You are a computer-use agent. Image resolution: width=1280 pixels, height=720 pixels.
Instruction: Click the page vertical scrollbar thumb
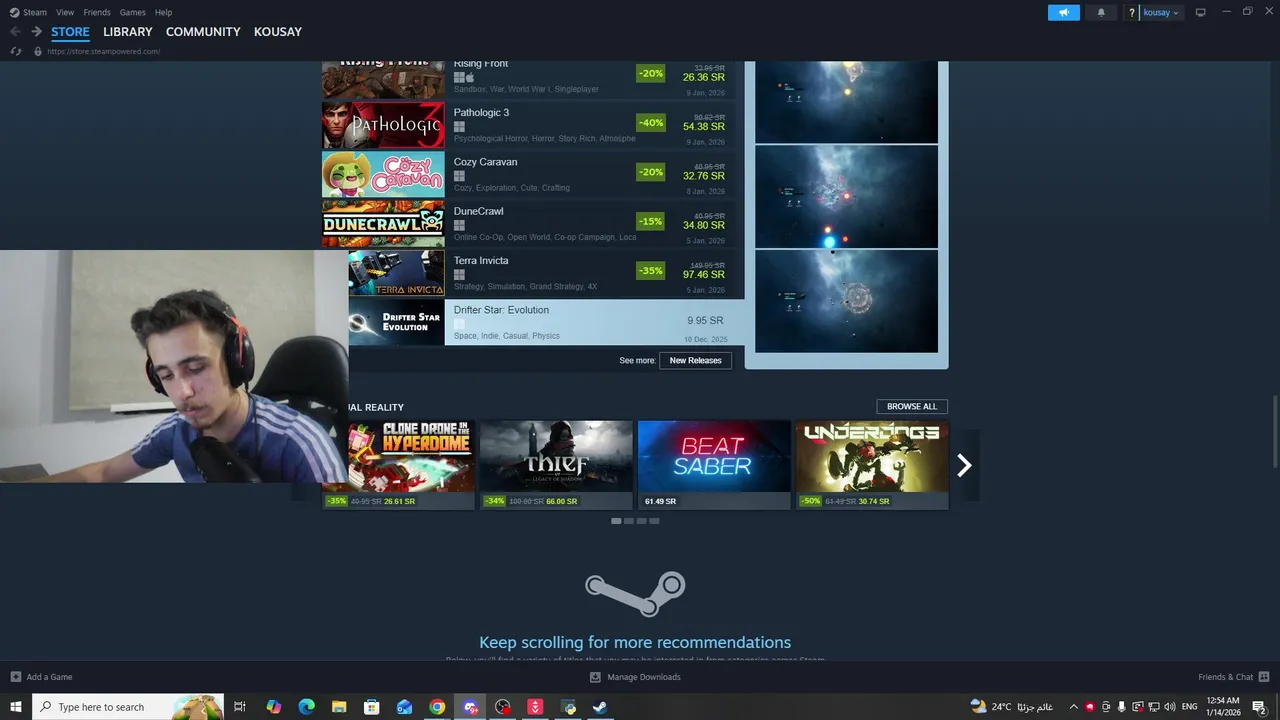(x=1274, y=430)
